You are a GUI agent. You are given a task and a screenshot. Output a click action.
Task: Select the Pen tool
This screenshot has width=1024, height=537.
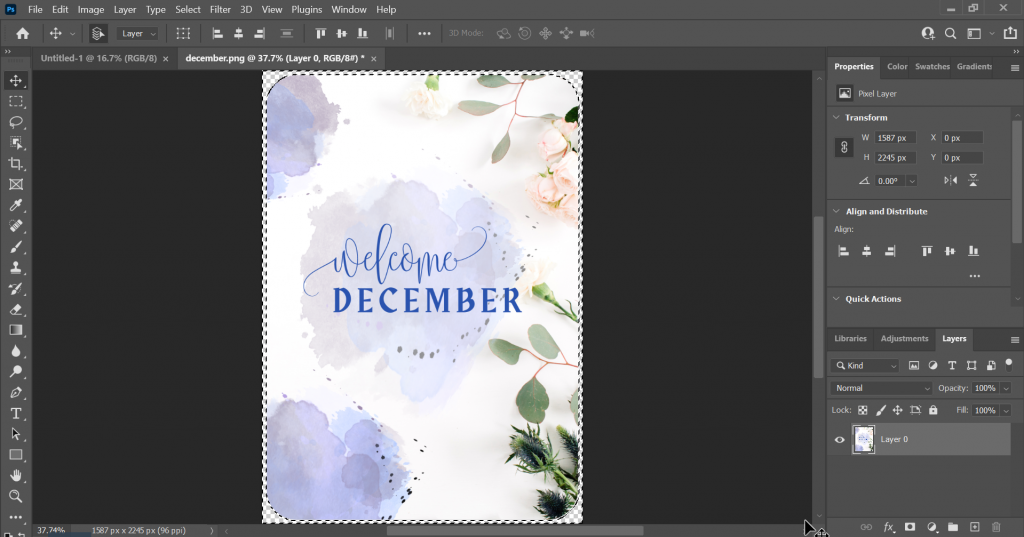coord(16,393)
